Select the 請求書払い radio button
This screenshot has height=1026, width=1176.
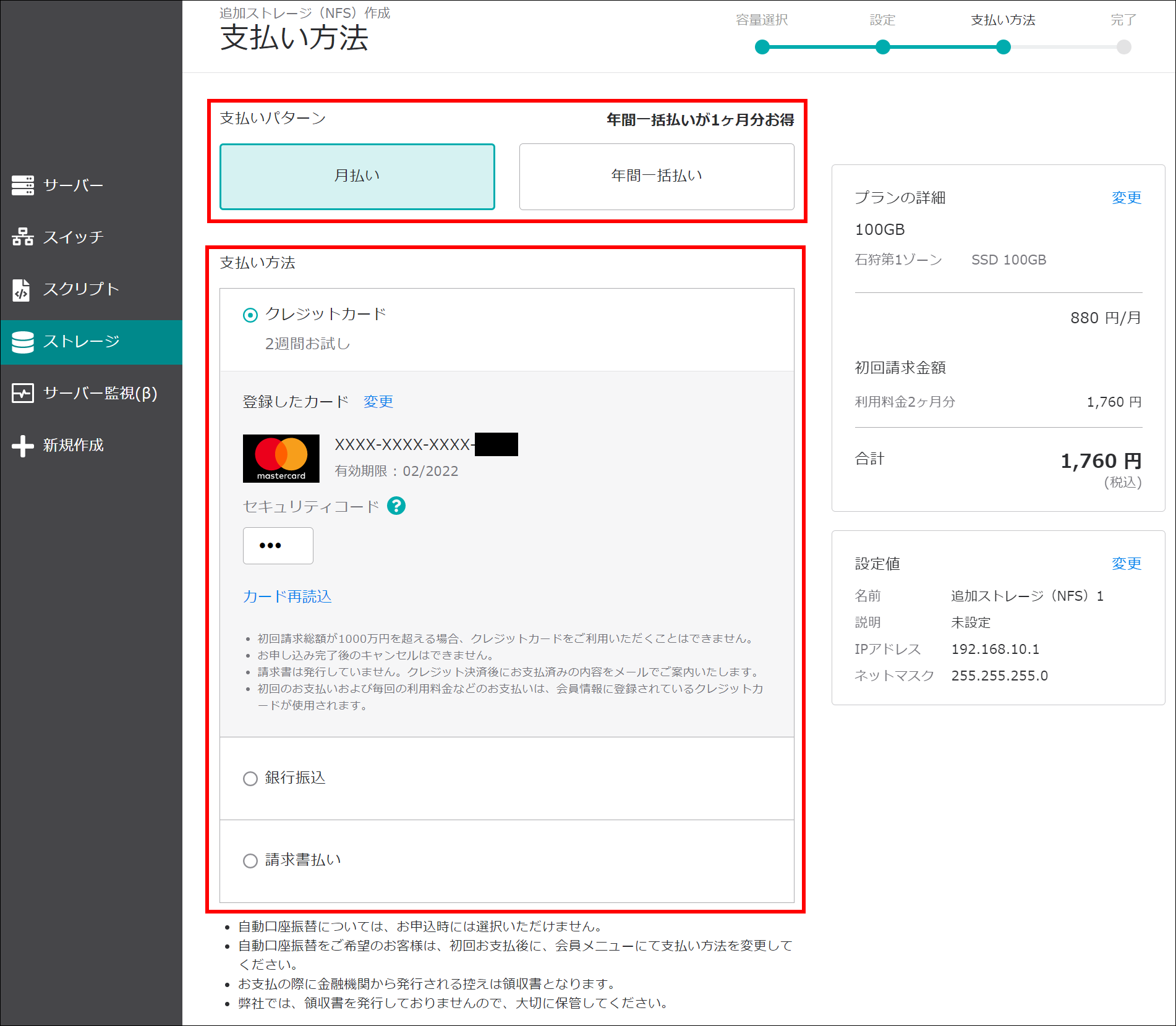[x=250, y=860]
